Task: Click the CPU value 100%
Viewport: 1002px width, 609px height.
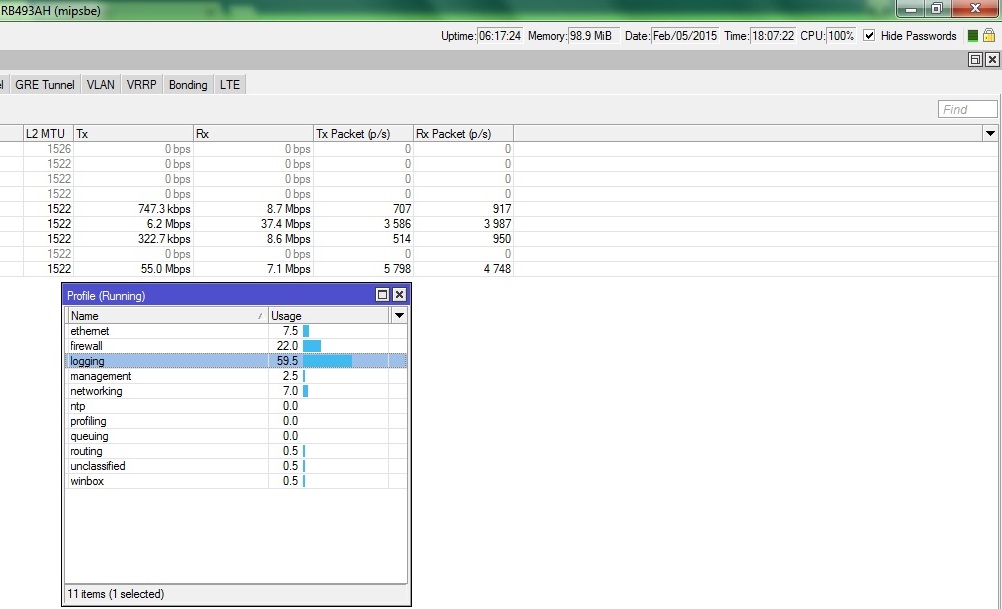Action: 841,36
